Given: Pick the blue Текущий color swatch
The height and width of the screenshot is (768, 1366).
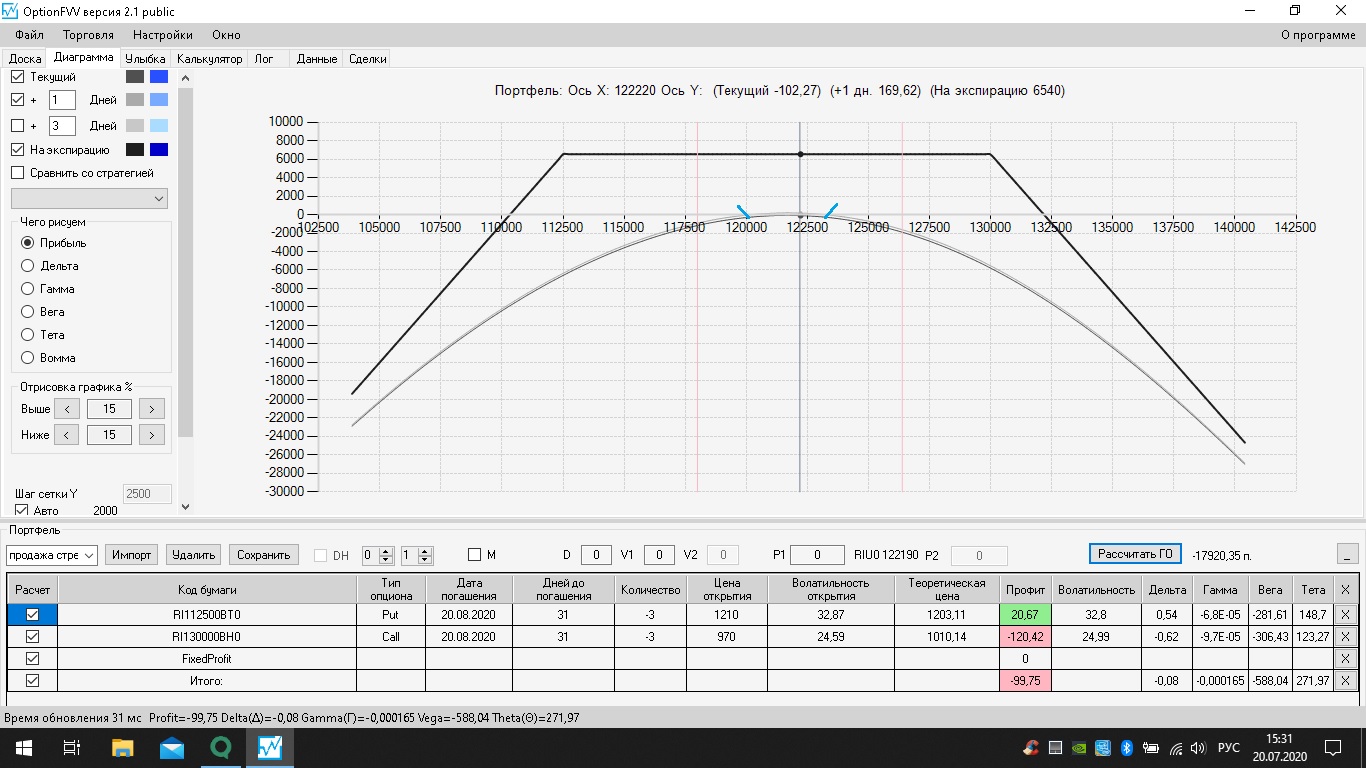Looking at the screenshot, I should coord(159,76).
